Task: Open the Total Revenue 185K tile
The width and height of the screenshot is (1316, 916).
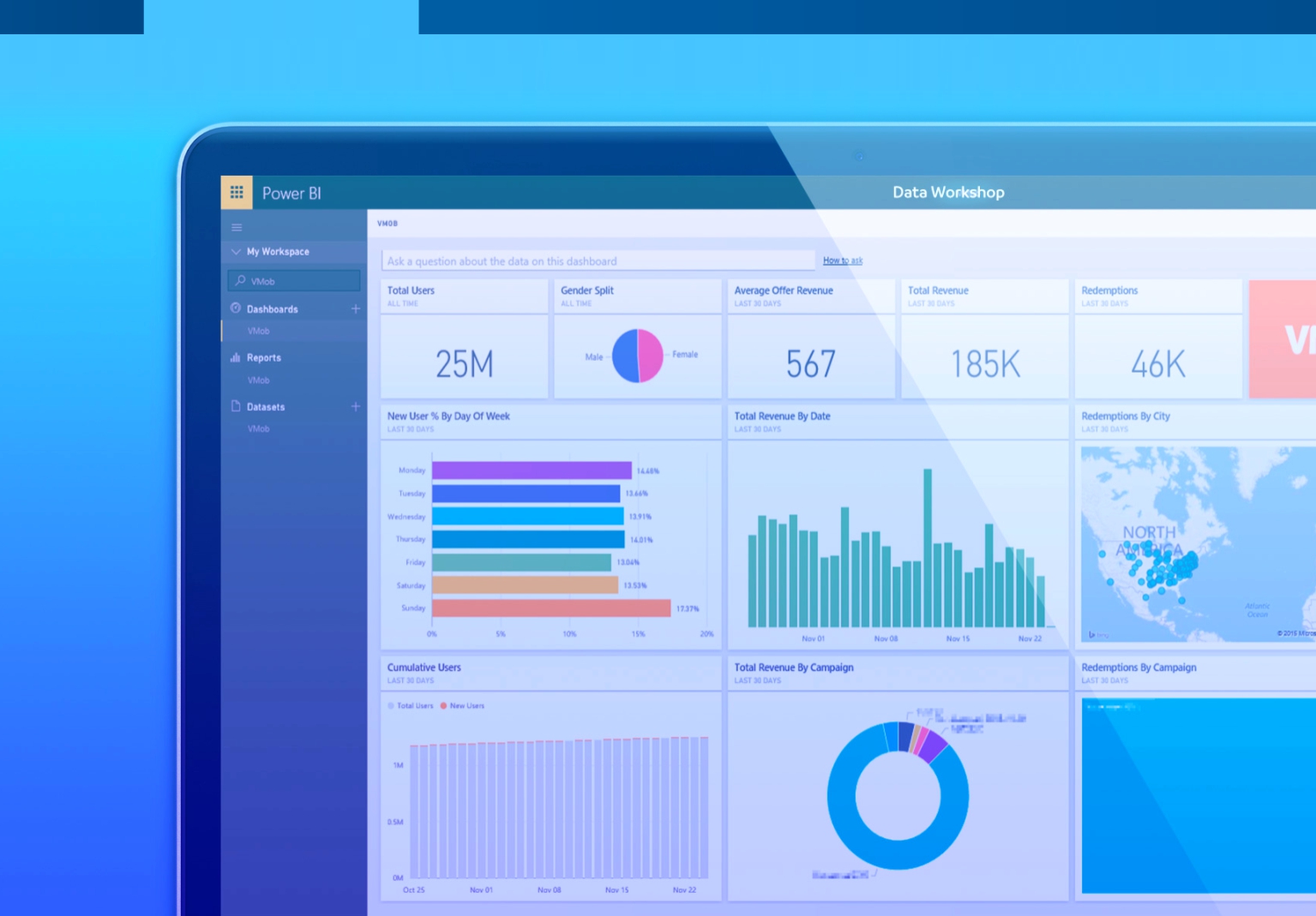Action: 985,338
